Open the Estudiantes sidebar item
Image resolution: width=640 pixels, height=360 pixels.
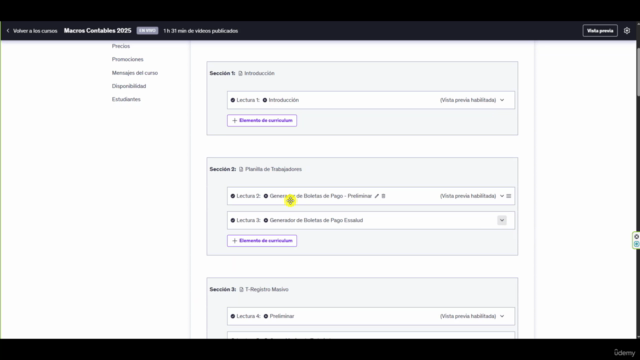click(126, 99)
